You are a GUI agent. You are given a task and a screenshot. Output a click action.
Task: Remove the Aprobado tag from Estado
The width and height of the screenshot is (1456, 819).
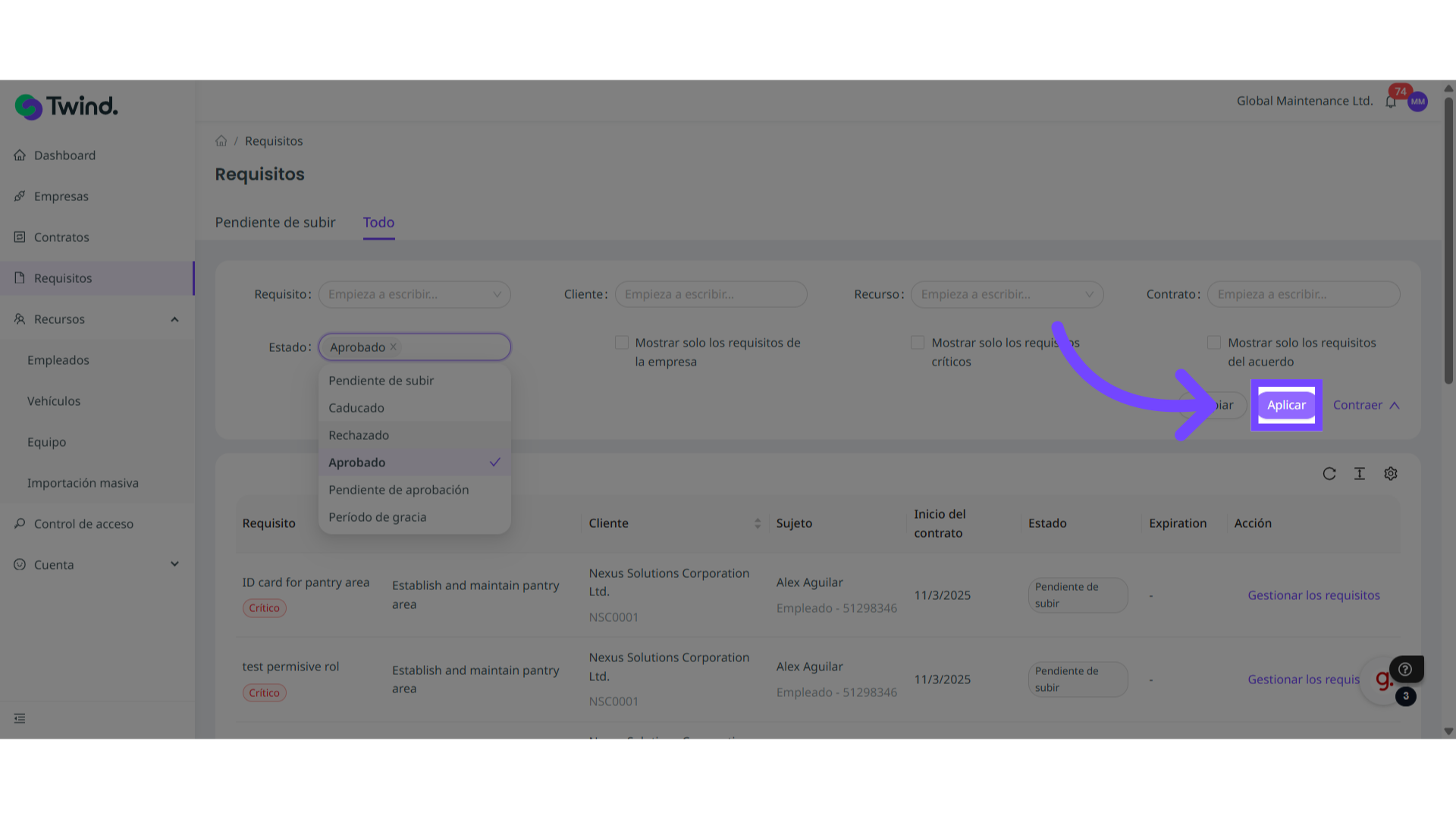pyautogui.click(x=393, y=347)
